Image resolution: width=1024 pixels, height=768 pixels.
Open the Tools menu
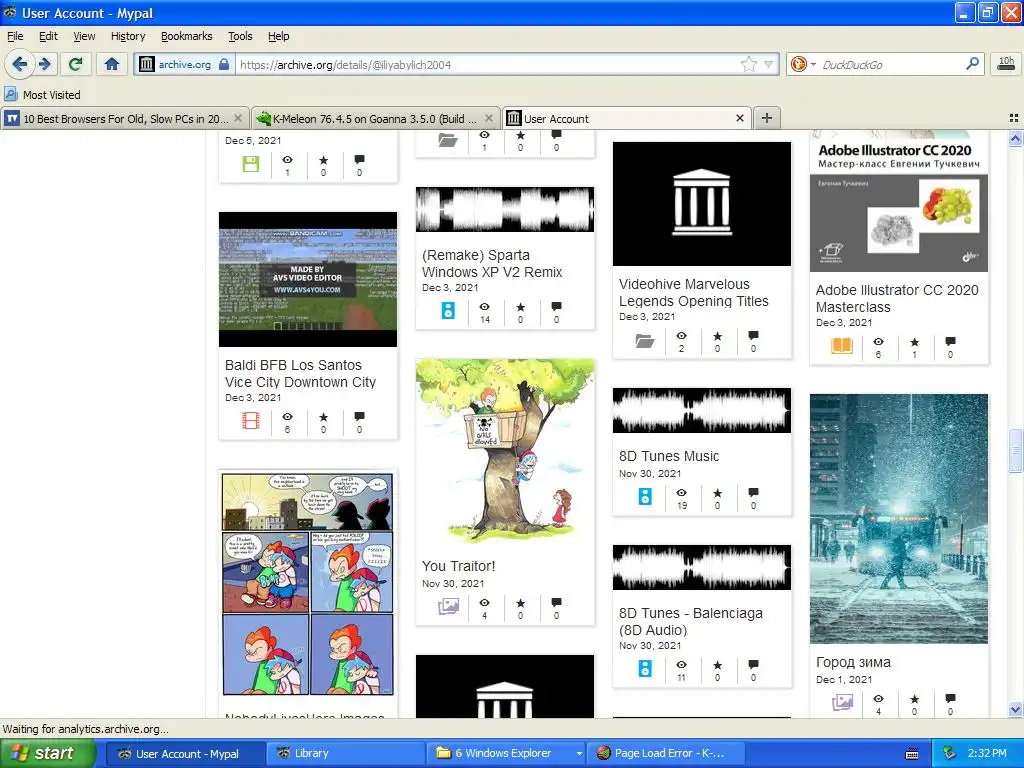[x=240, y=37]
